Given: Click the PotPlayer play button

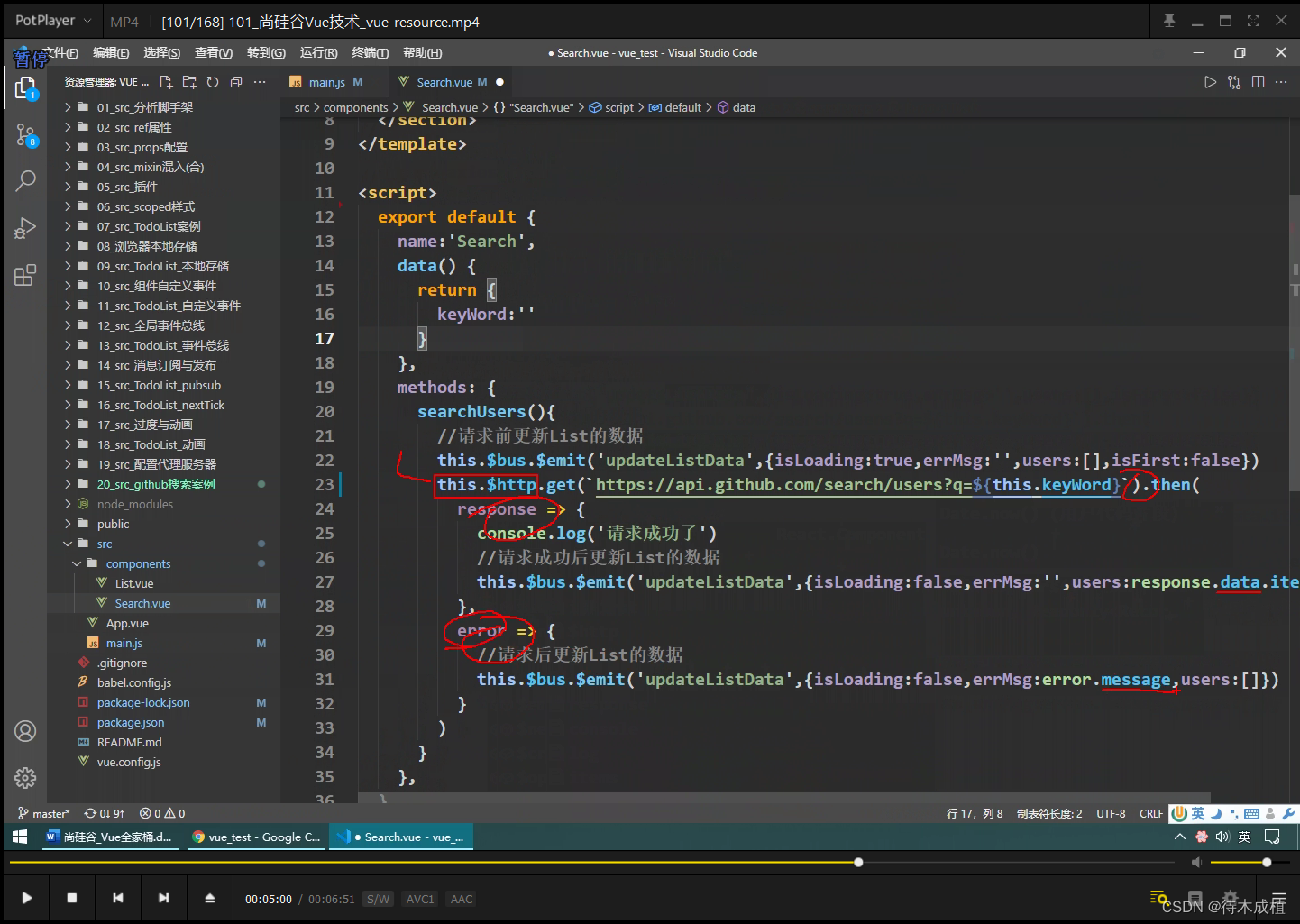Looking at the screenshot, I should [27, 898].
